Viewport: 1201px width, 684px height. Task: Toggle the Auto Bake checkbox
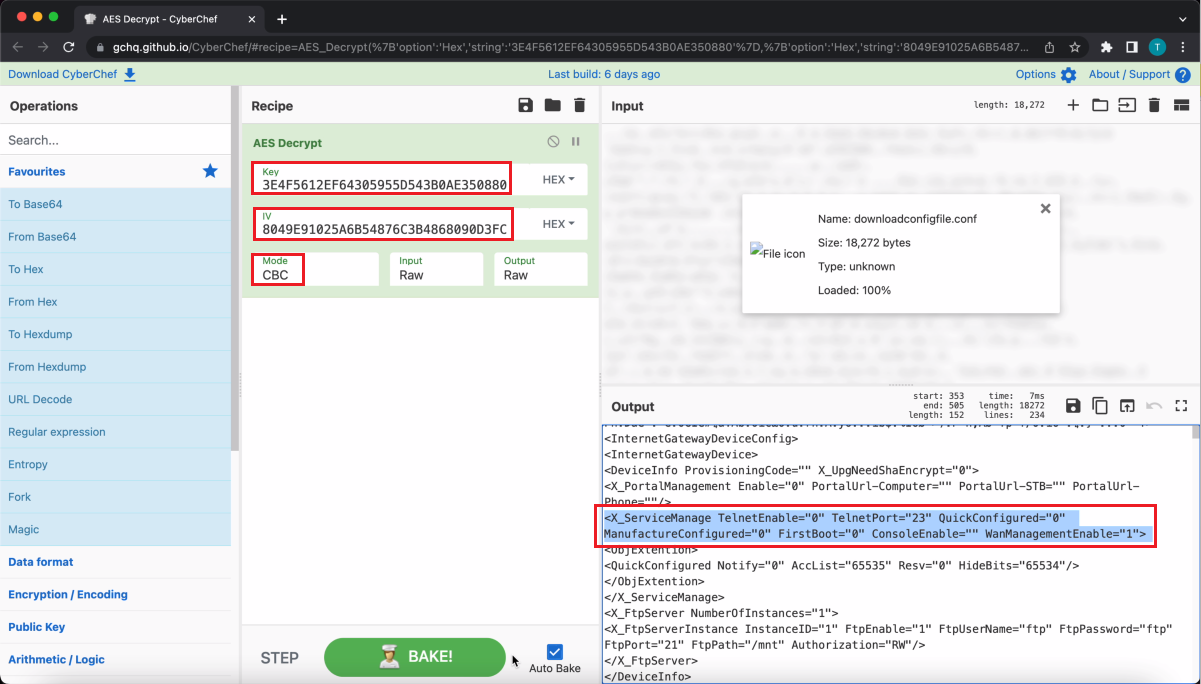tap(555, 652)
